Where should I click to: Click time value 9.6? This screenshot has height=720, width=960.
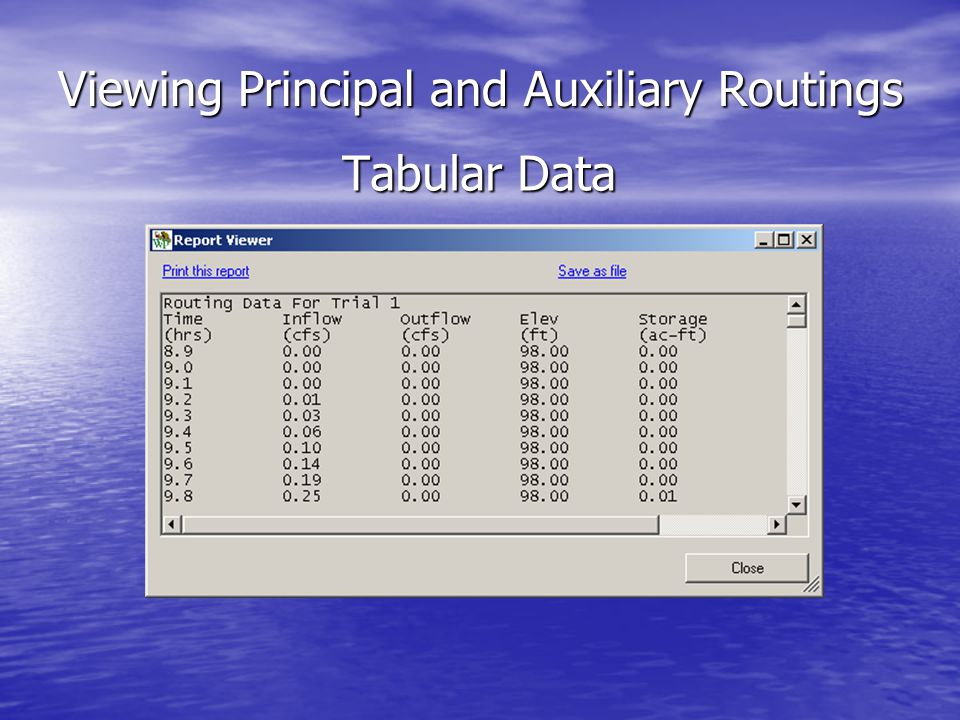(x=178, y=464)
